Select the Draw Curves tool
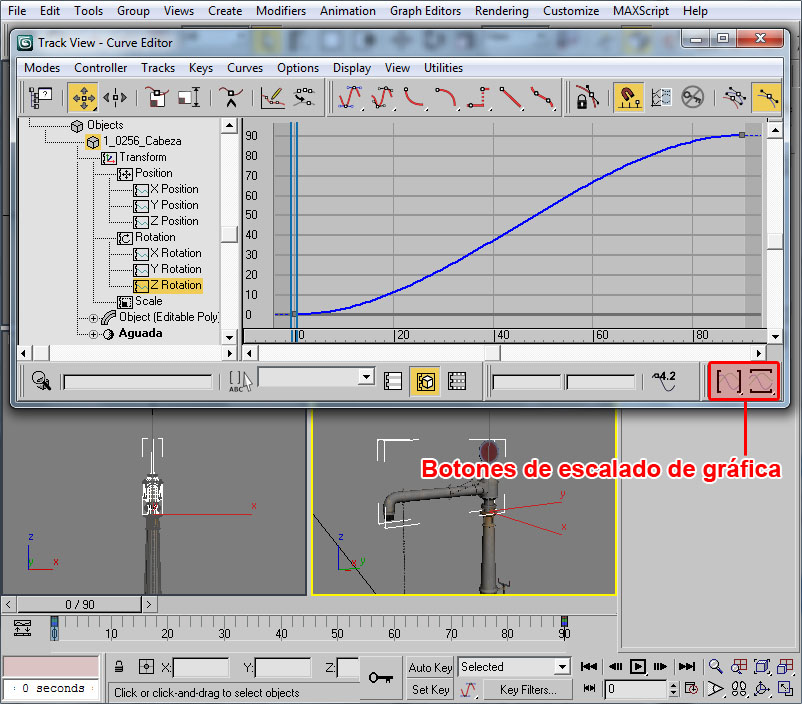The image size is (802, 704). (x=271, y=97)
